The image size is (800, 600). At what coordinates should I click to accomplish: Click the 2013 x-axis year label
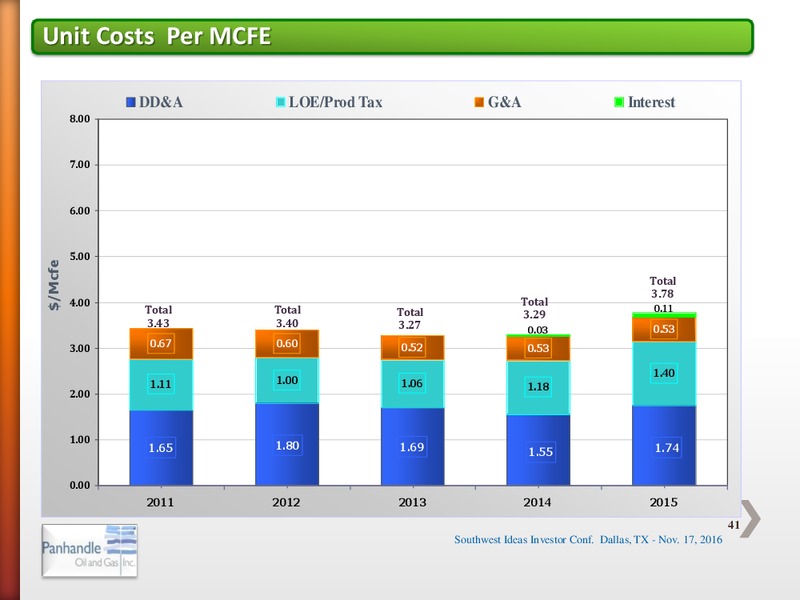tap(412, 502)
